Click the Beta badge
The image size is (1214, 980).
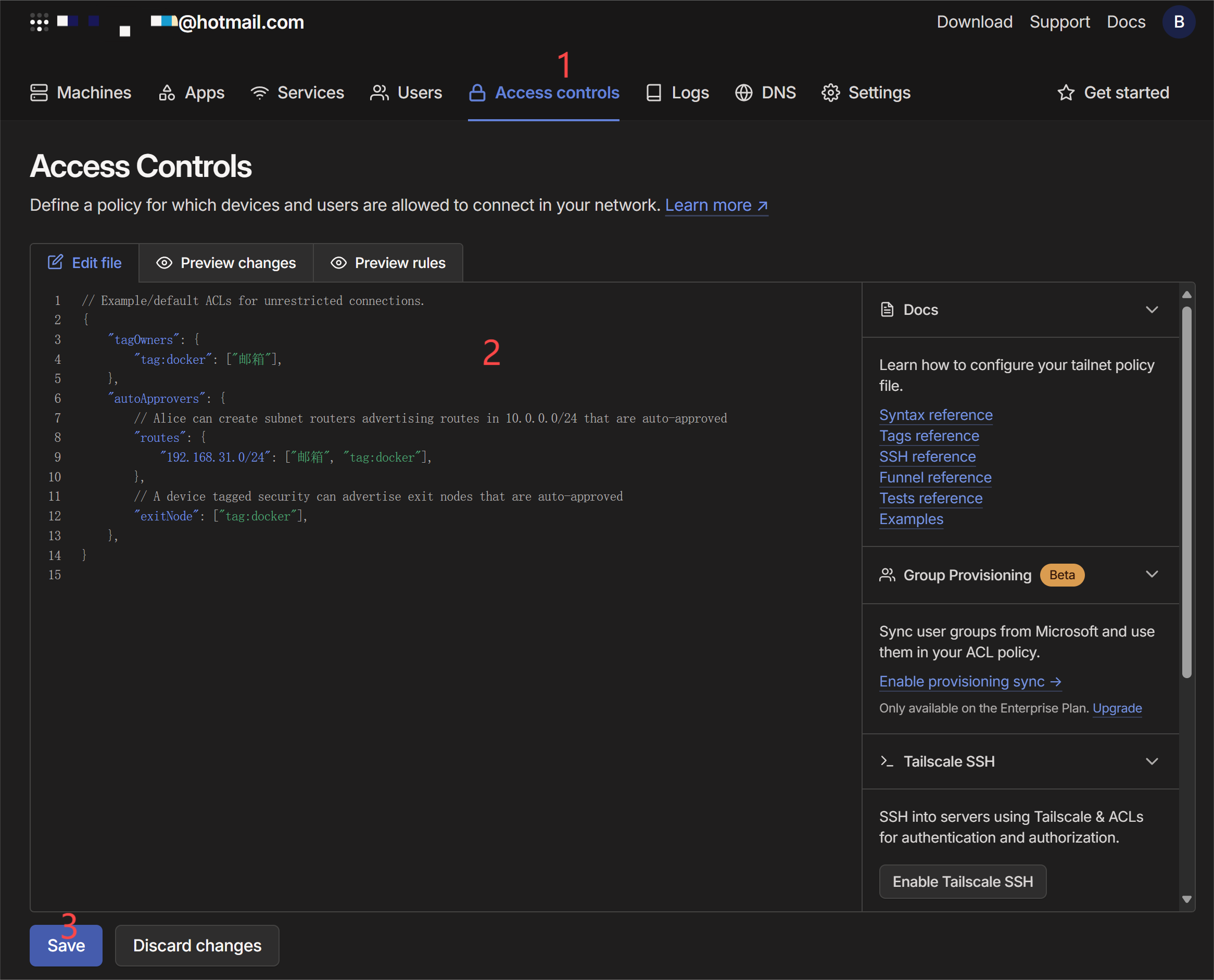coord(1061,575)
